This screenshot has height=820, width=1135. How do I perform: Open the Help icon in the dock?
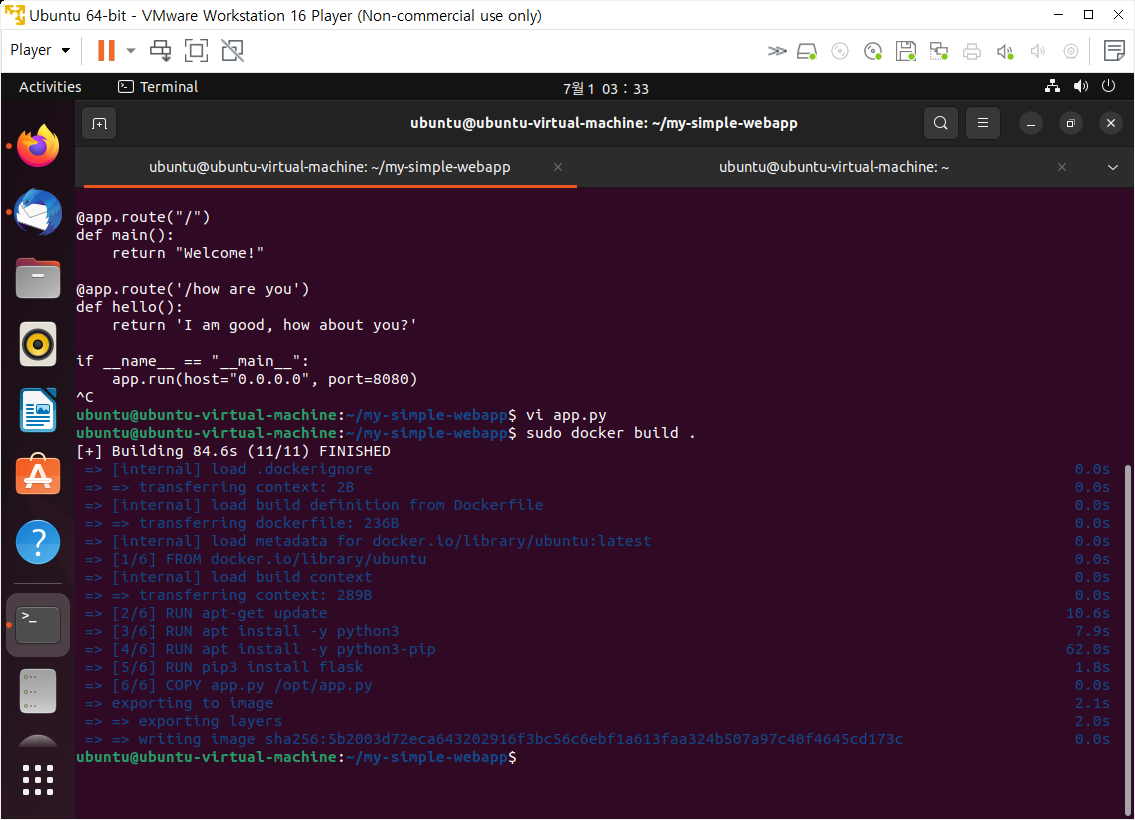pos(38,542)
